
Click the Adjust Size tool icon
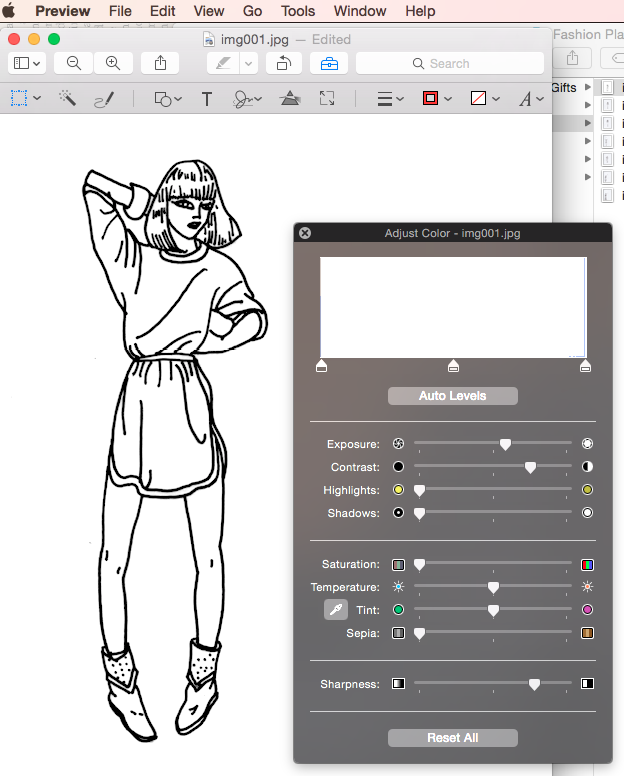click(327, 98)
